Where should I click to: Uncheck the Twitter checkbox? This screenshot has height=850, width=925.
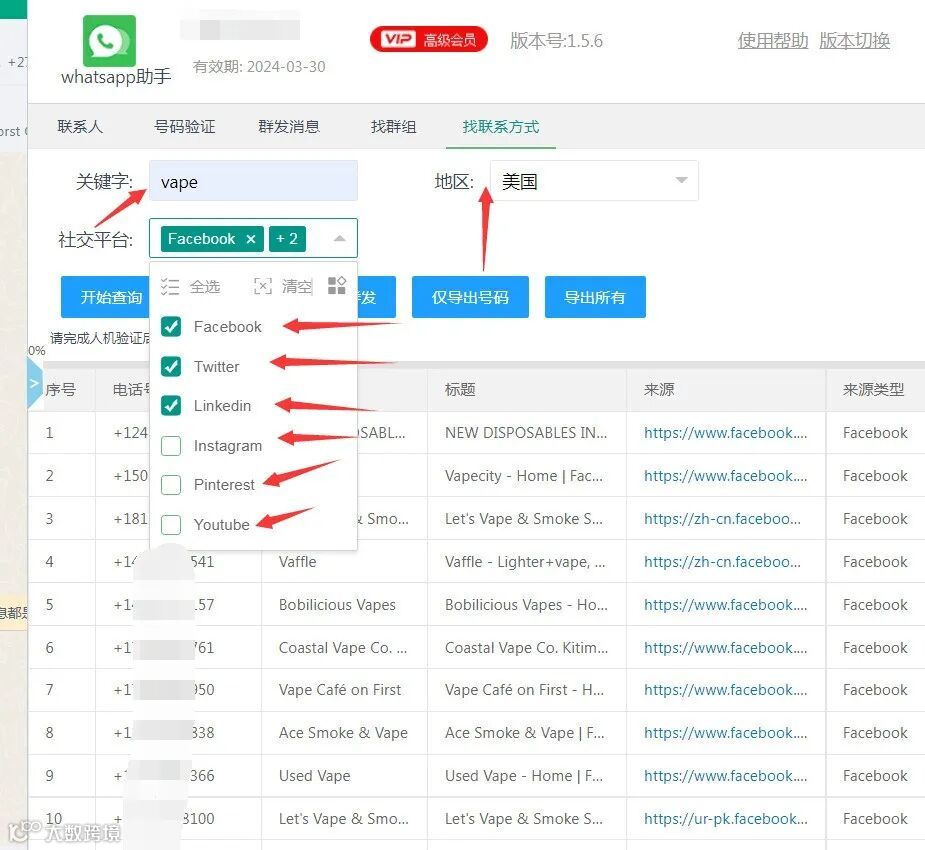click(171, 366)
